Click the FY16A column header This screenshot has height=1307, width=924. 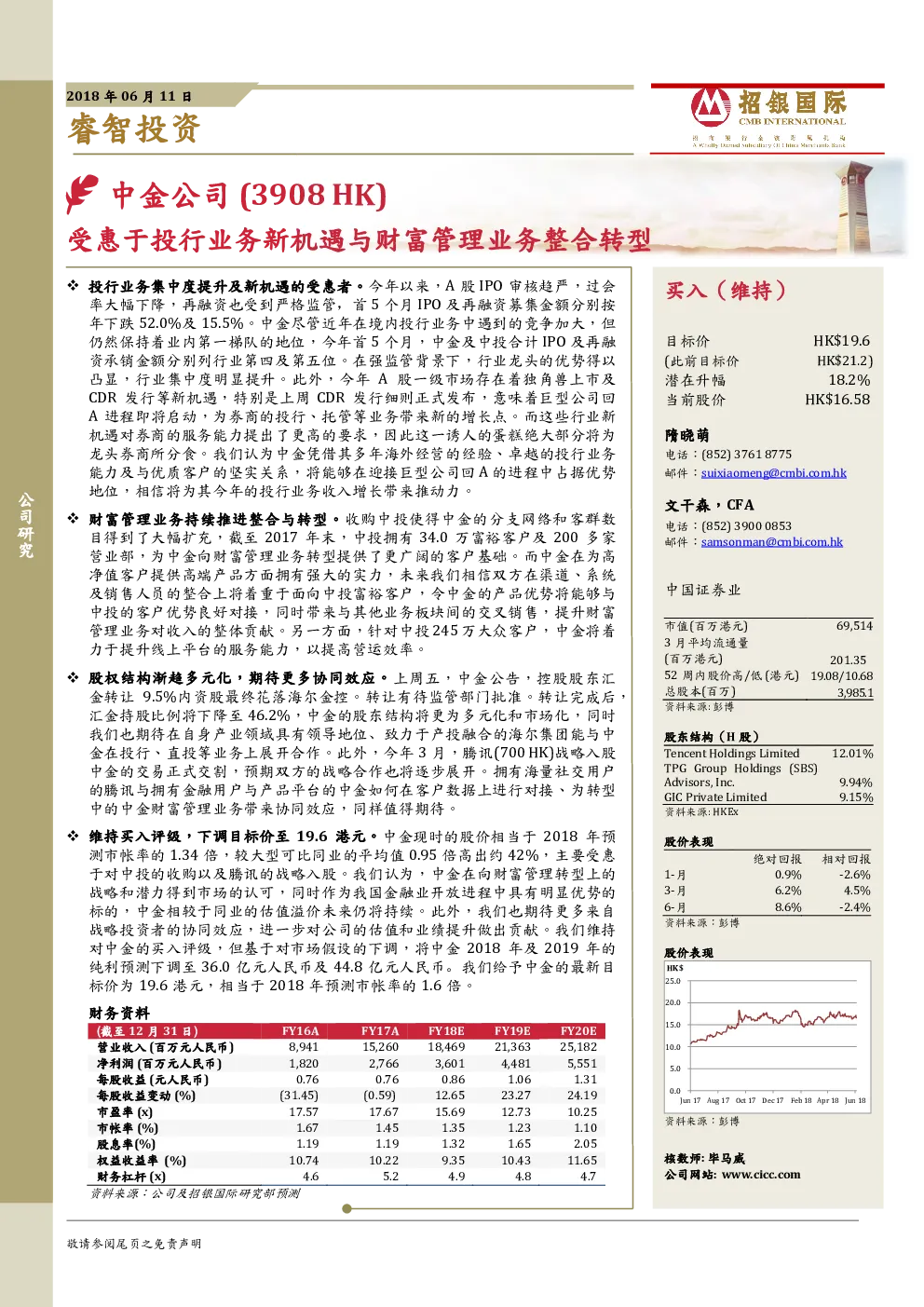300,1031
